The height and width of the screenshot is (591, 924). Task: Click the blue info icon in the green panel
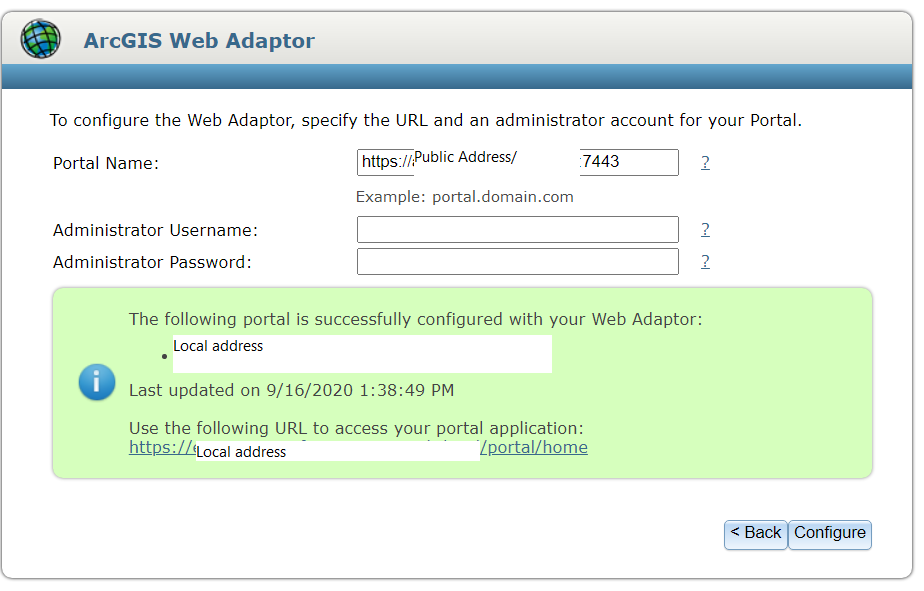point(96,383)
